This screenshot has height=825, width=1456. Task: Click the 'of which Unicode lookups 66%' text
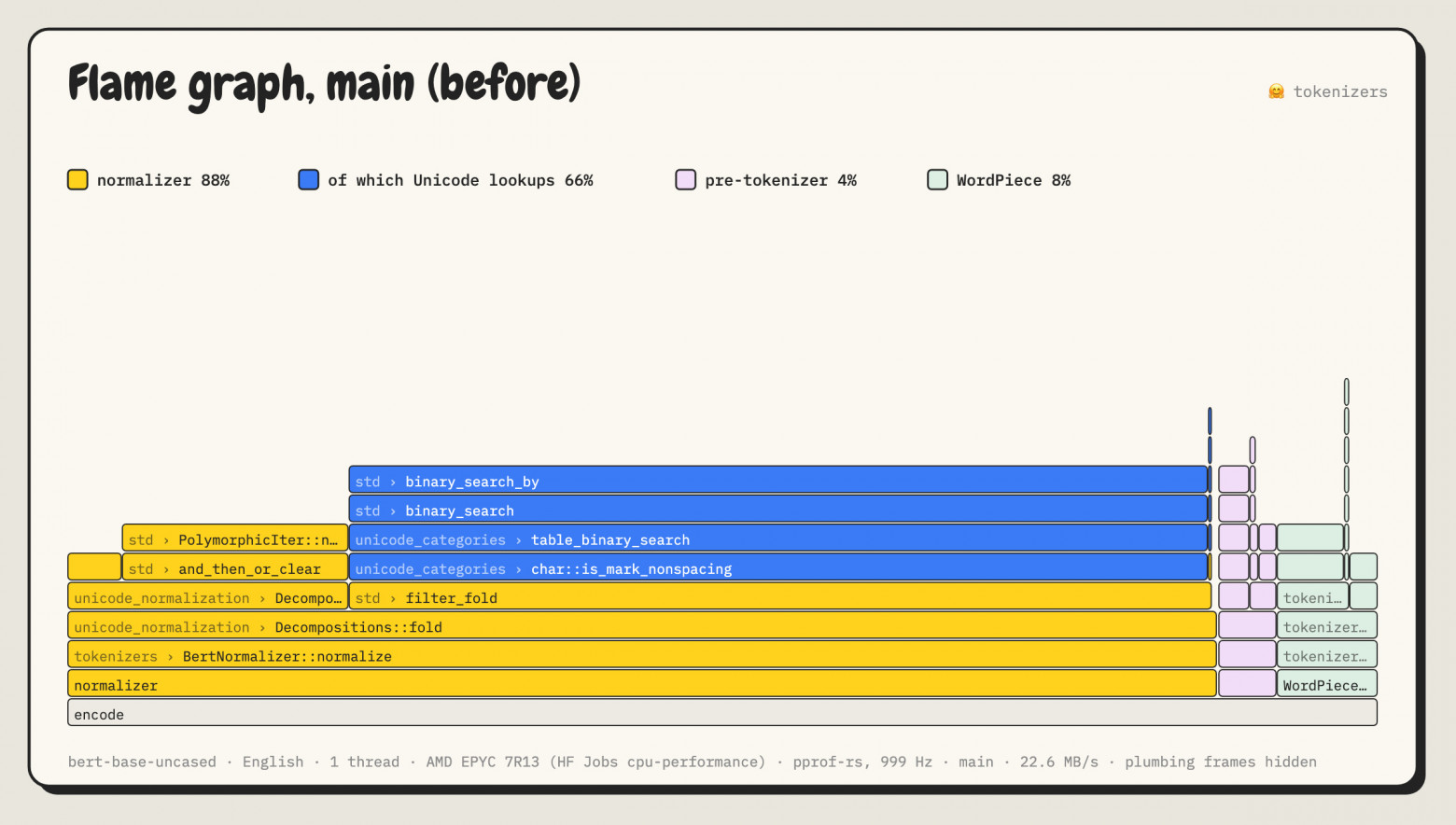click(460, 180)
